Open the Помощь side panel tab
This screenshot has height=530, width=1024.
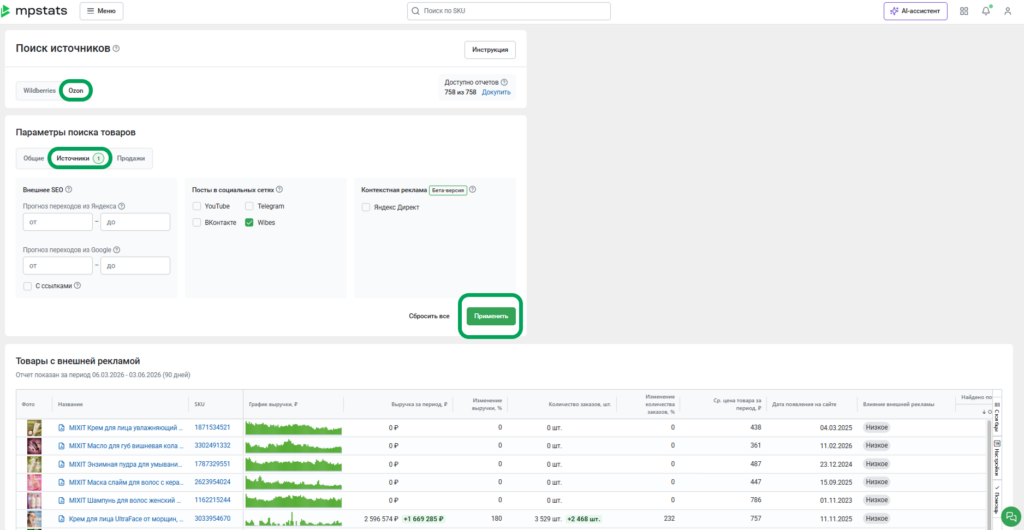pyautogui.click(x=997, y=501)
